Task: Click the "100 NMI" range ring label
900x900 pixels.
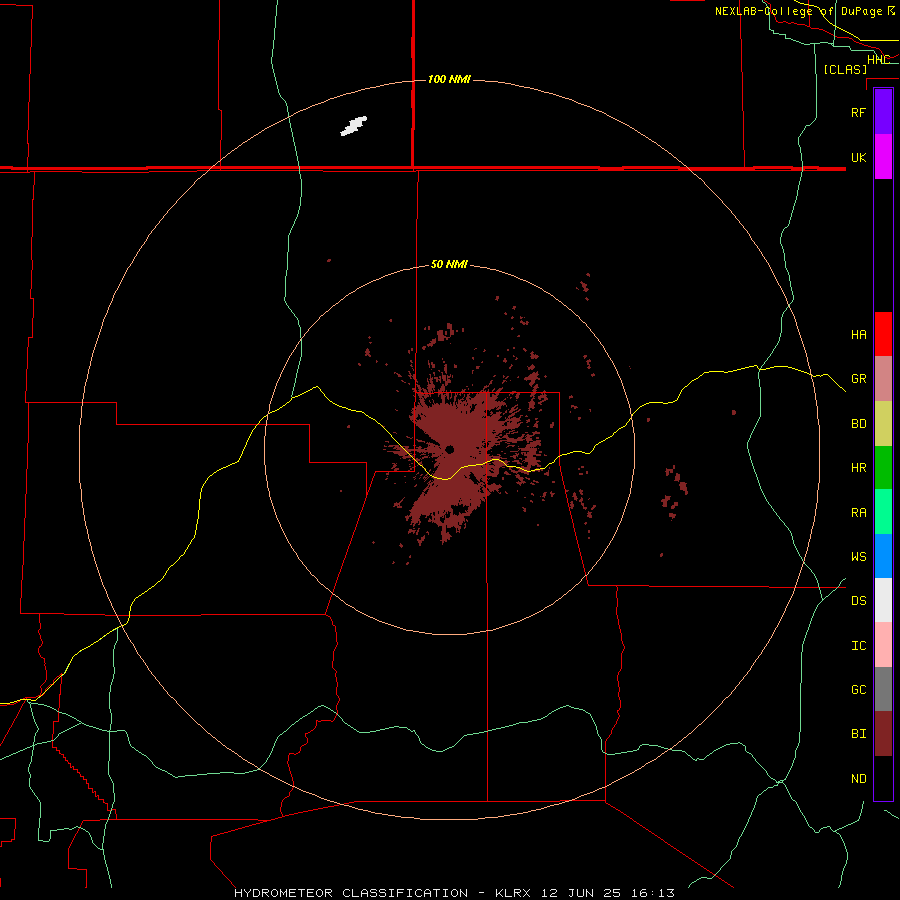Action: click(x=449, y=79)
